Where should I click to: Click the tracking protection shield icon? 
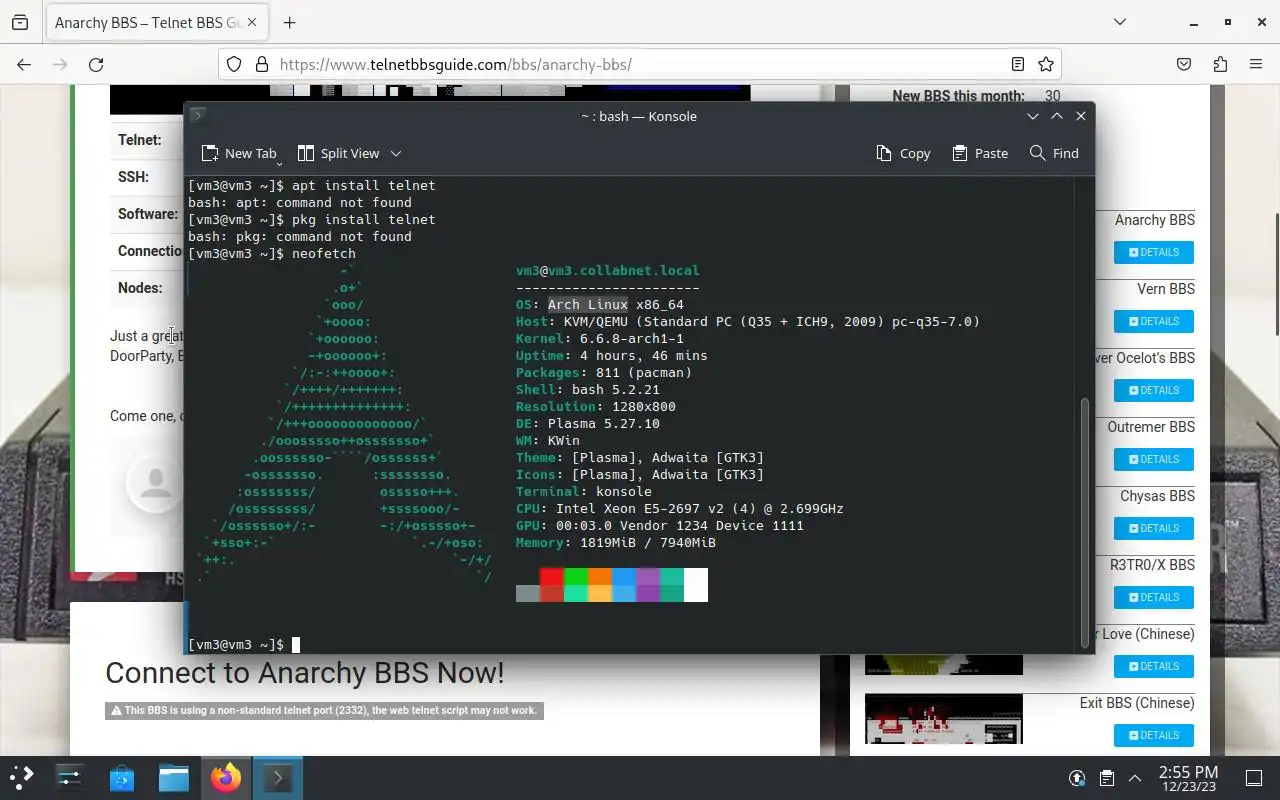233,64
